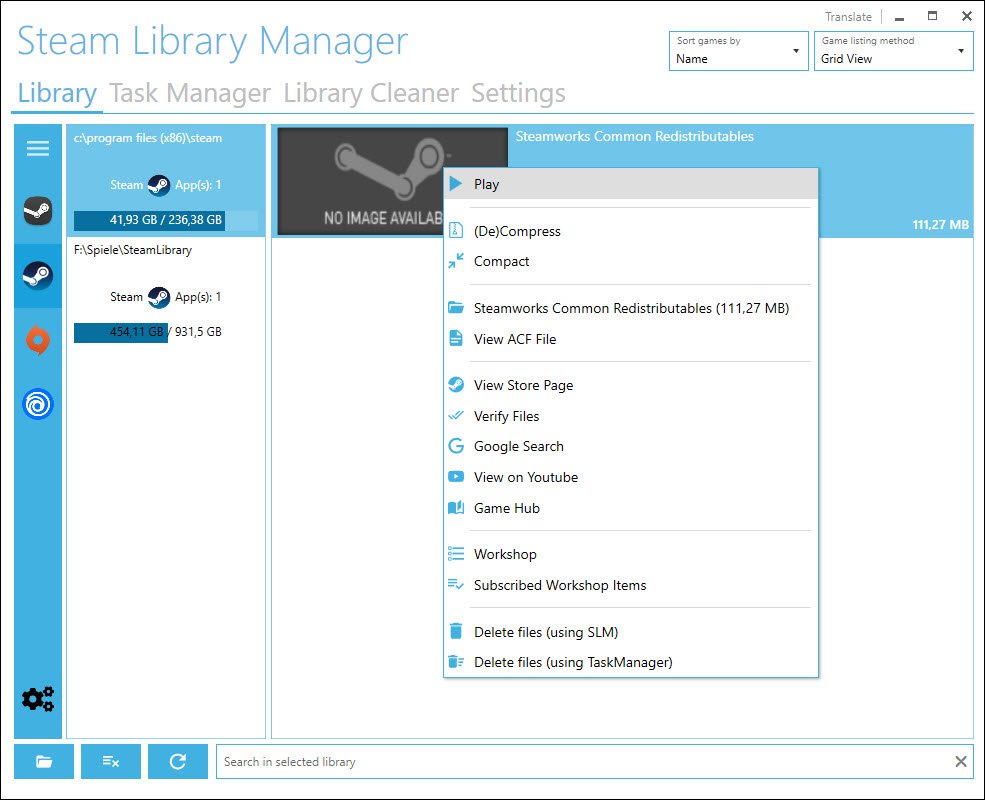Click the 41,93 GB / 236,38 GB usage bar
985x800 pixels.
click(x=166, y=220)
